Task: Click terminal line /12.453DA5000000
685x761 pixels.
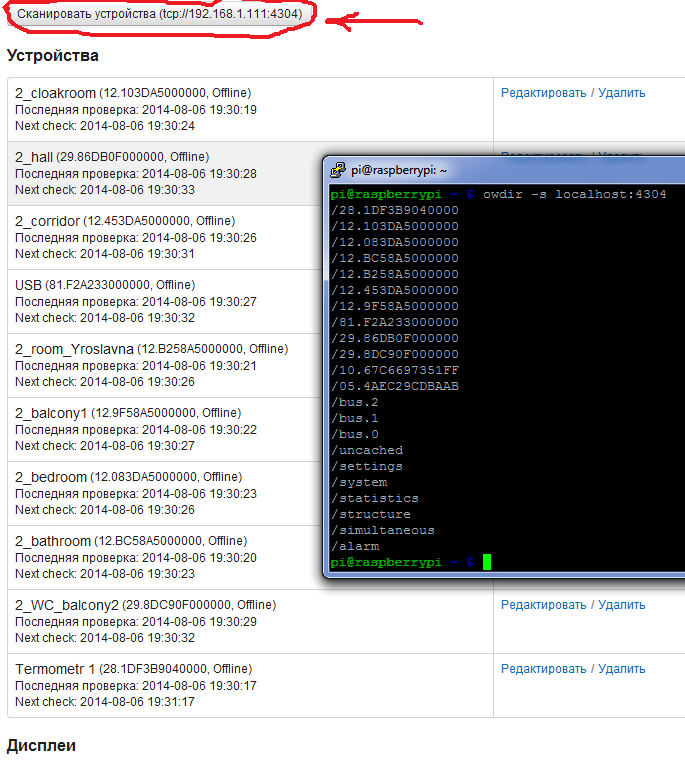Action: 395,290
